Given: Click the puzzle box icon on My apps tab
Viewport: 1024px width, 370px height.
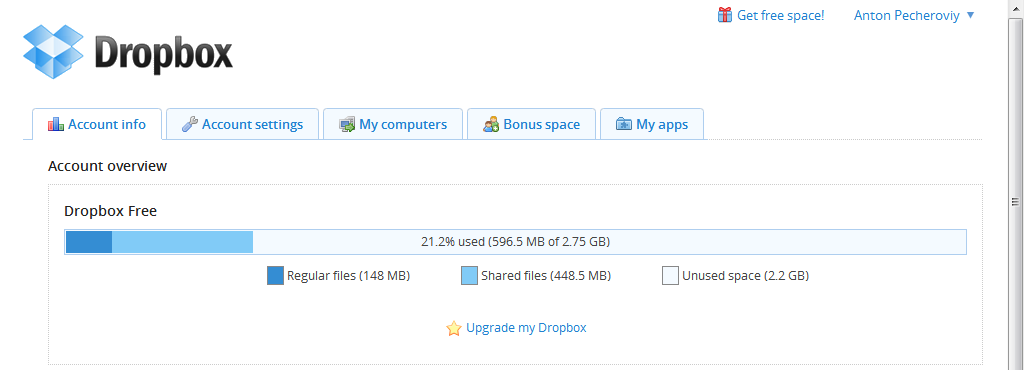Looking at the screenshot, I should (624, 124).
